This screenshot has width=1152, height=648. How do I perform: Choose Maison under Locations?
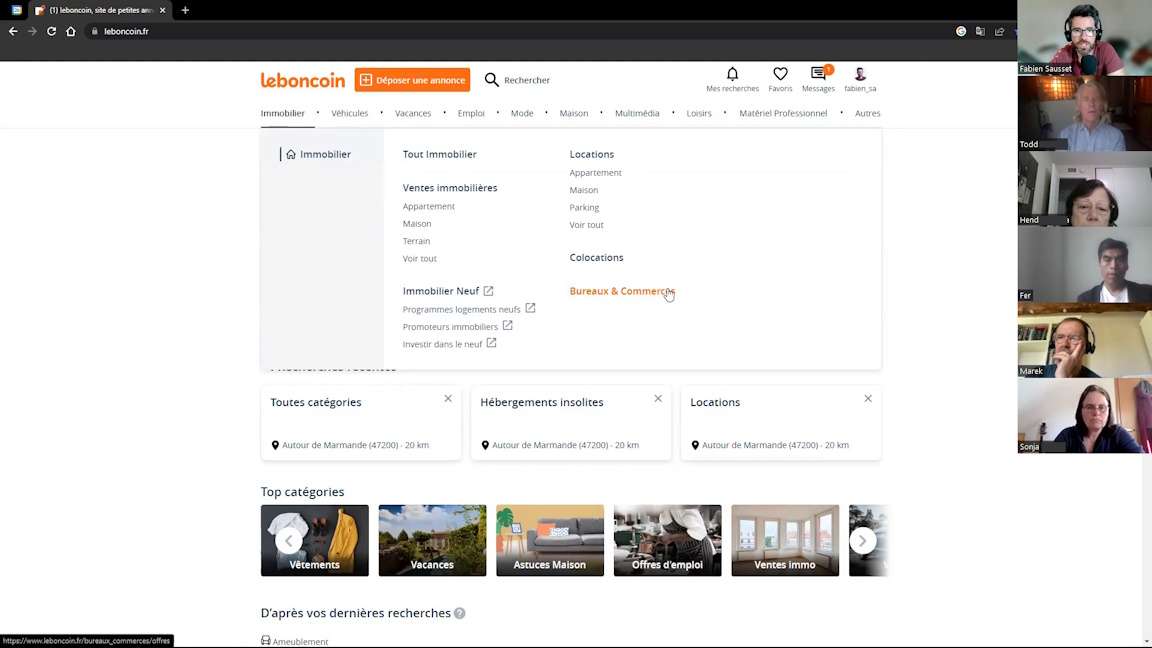tap(583, 190)
